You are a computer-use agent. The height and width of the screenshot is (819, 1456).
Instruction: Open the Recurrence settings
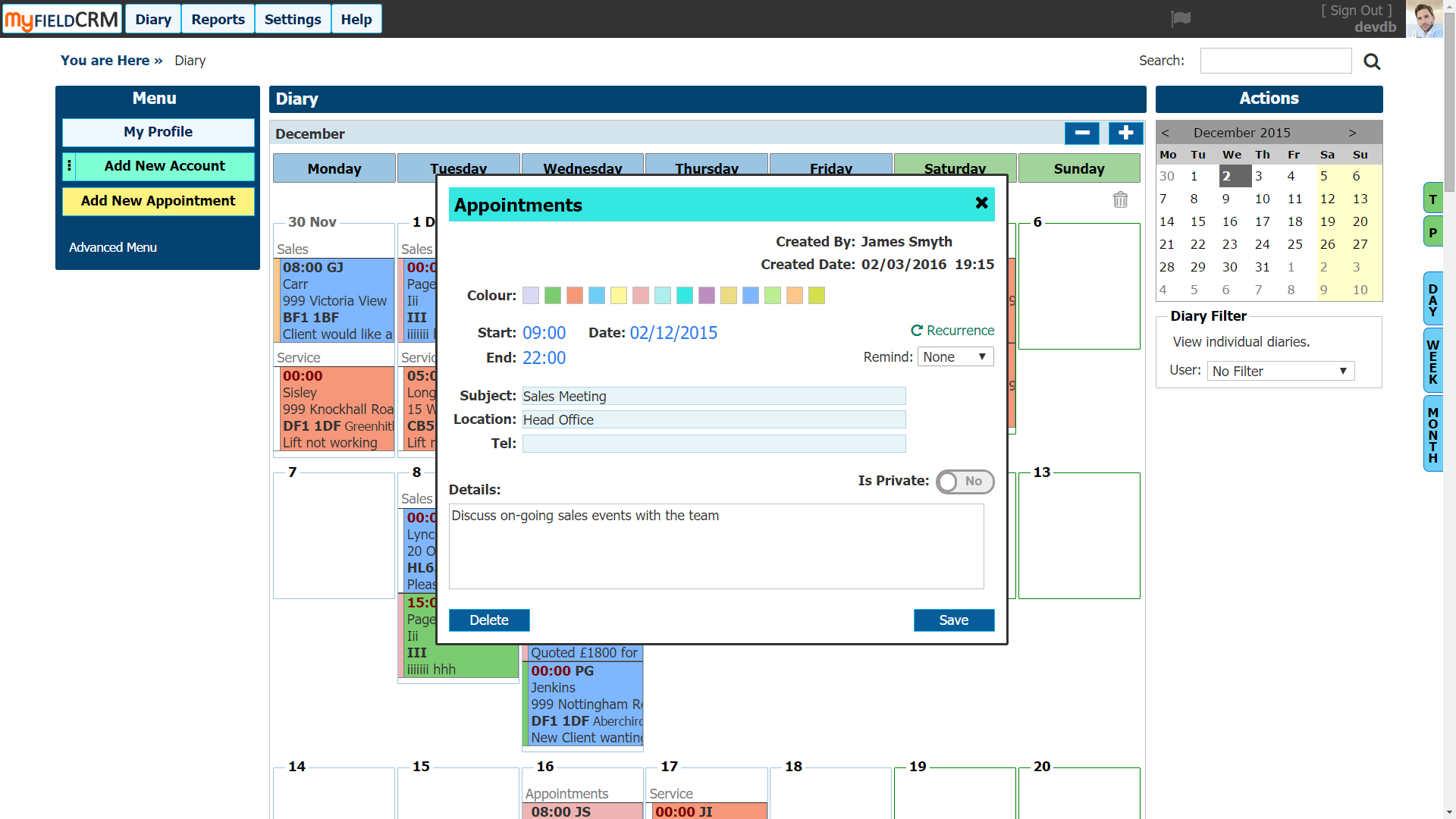pyautogui.click(x=952, y=331)
